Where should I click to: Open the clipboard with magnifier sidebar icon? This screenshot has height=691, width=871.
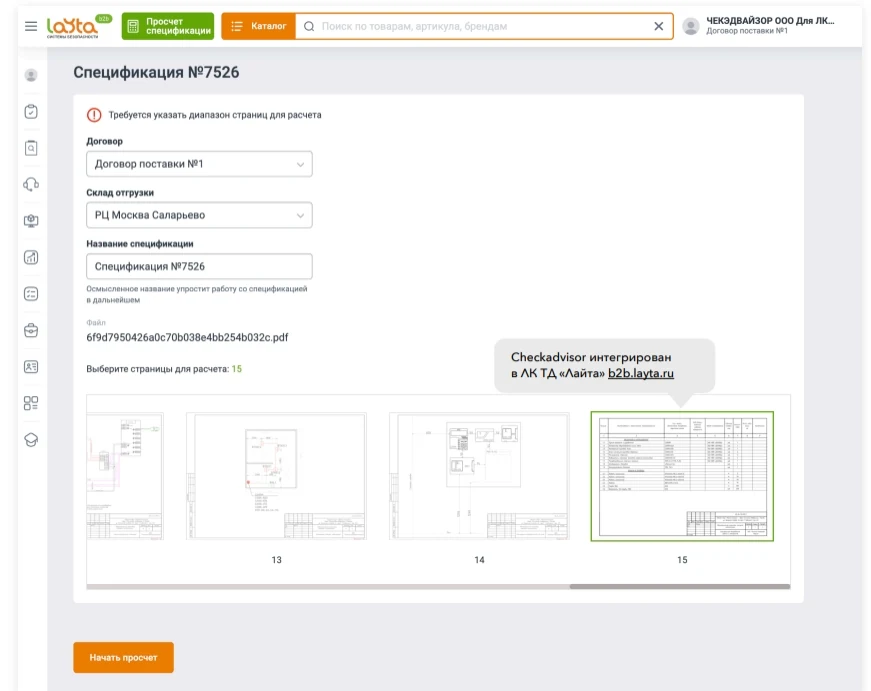coord(31,148)
